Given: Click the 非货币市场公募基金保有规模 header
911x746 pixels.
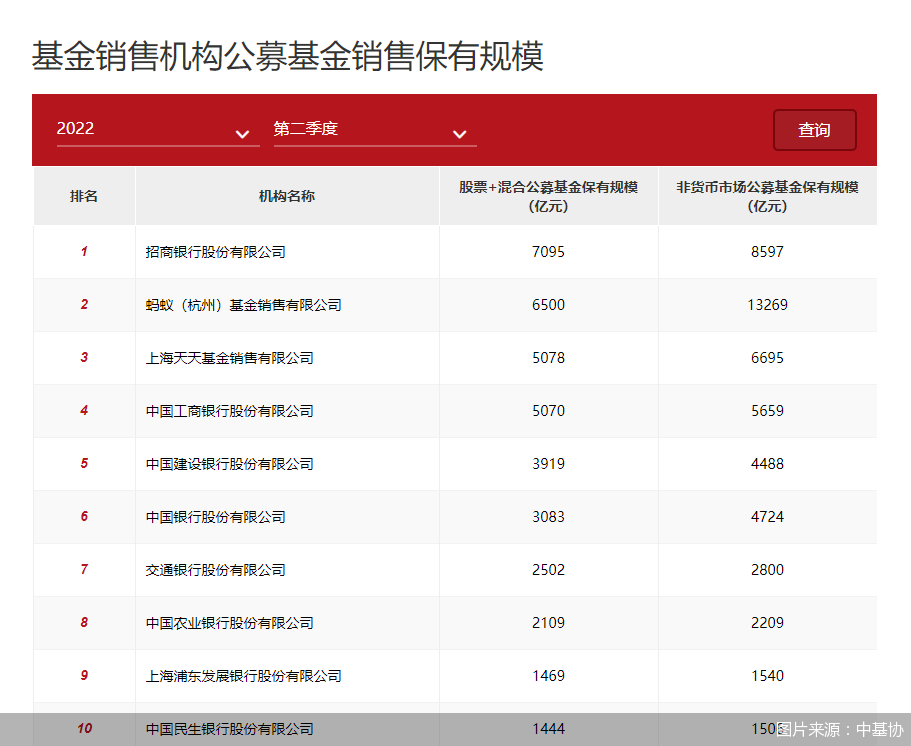Looking at the screenshot, I should click(767, 196).
